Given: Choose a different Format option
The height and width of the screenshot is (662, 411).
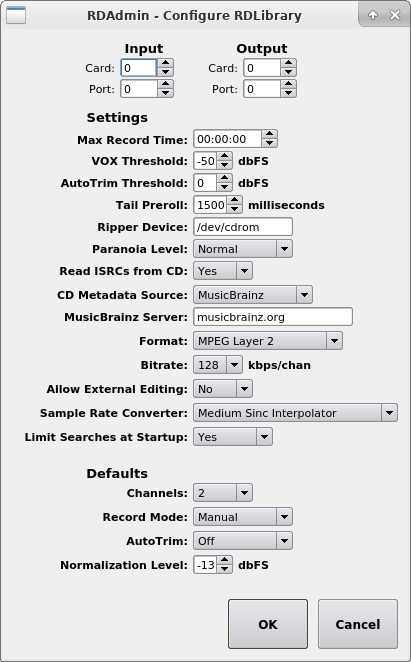Looking at the screenshot, I should point(268,341).
